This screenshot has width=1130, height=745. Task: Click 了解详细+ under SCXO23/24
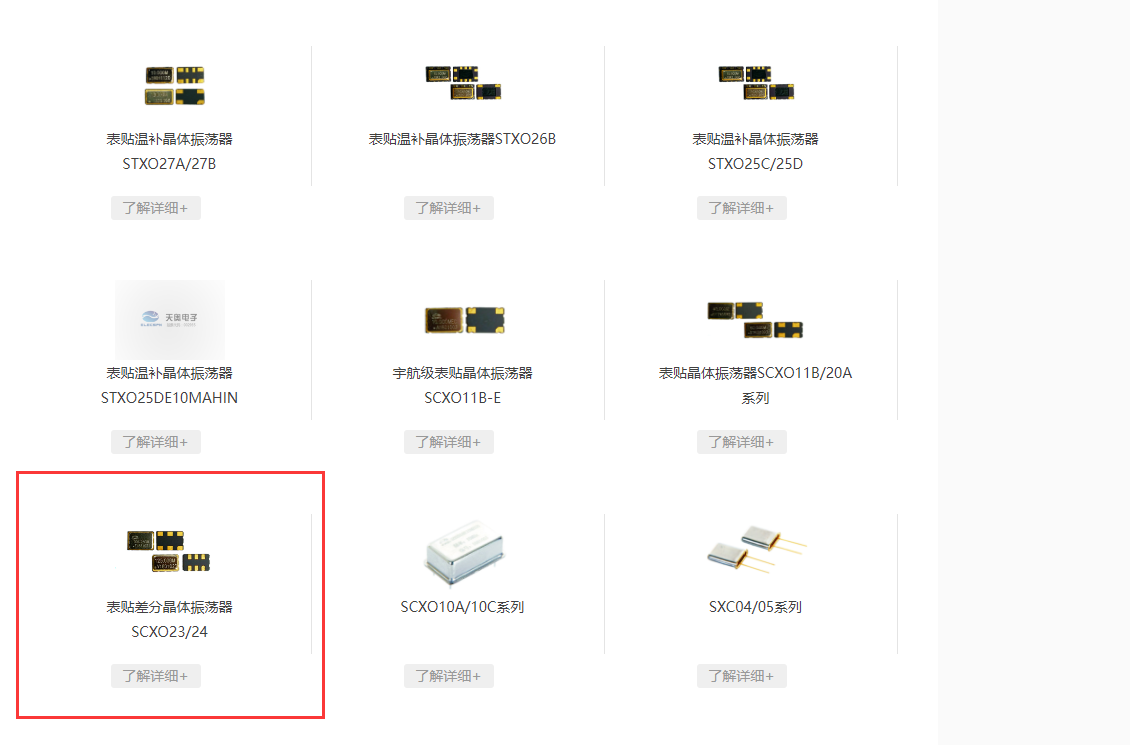point(156,676)
